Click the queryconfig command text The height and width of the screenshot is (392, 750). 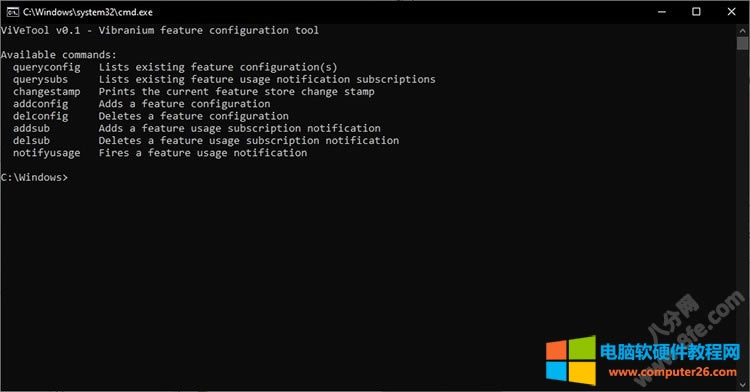[x=46, y=67]
